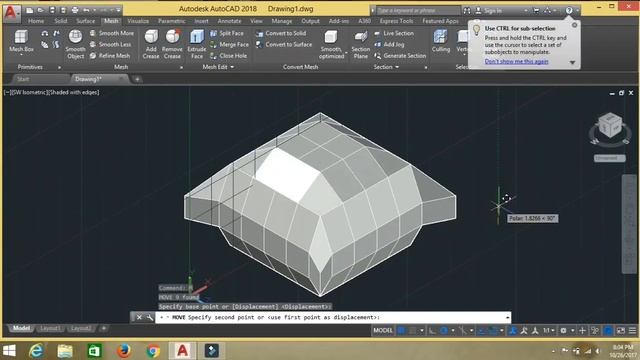Open the Primitives panel dialog launcher arrow
This screenshot has height=360, width=640.
pos(59,67)
